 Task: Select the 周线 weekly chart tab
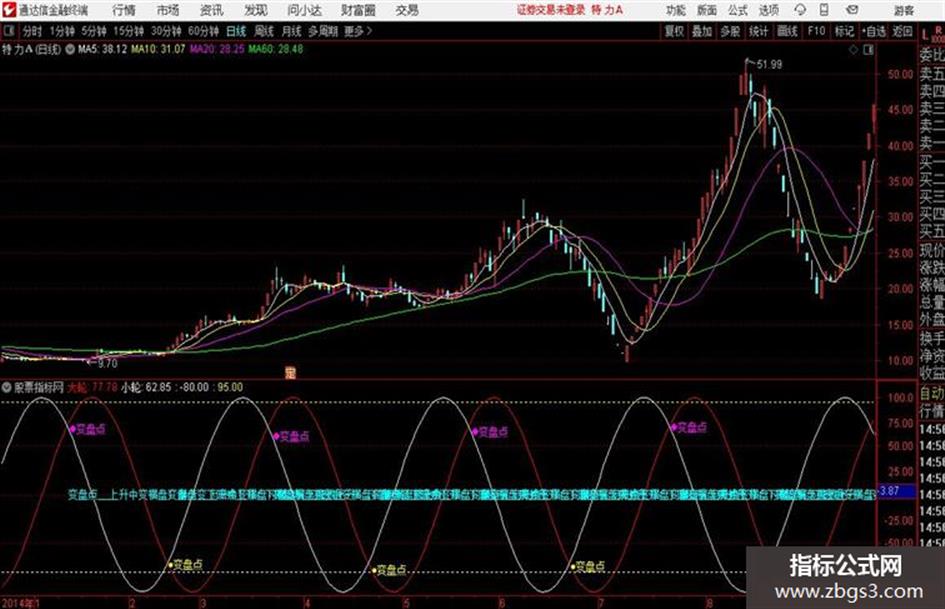264,31
